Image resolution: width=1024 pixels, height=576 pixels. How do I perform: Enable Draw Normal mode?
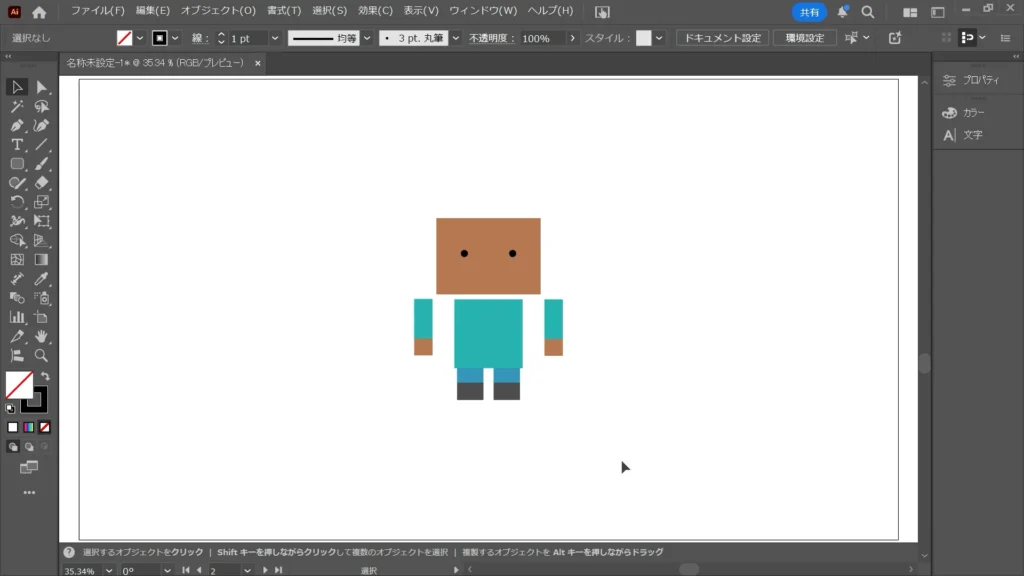tap(12, 447)
